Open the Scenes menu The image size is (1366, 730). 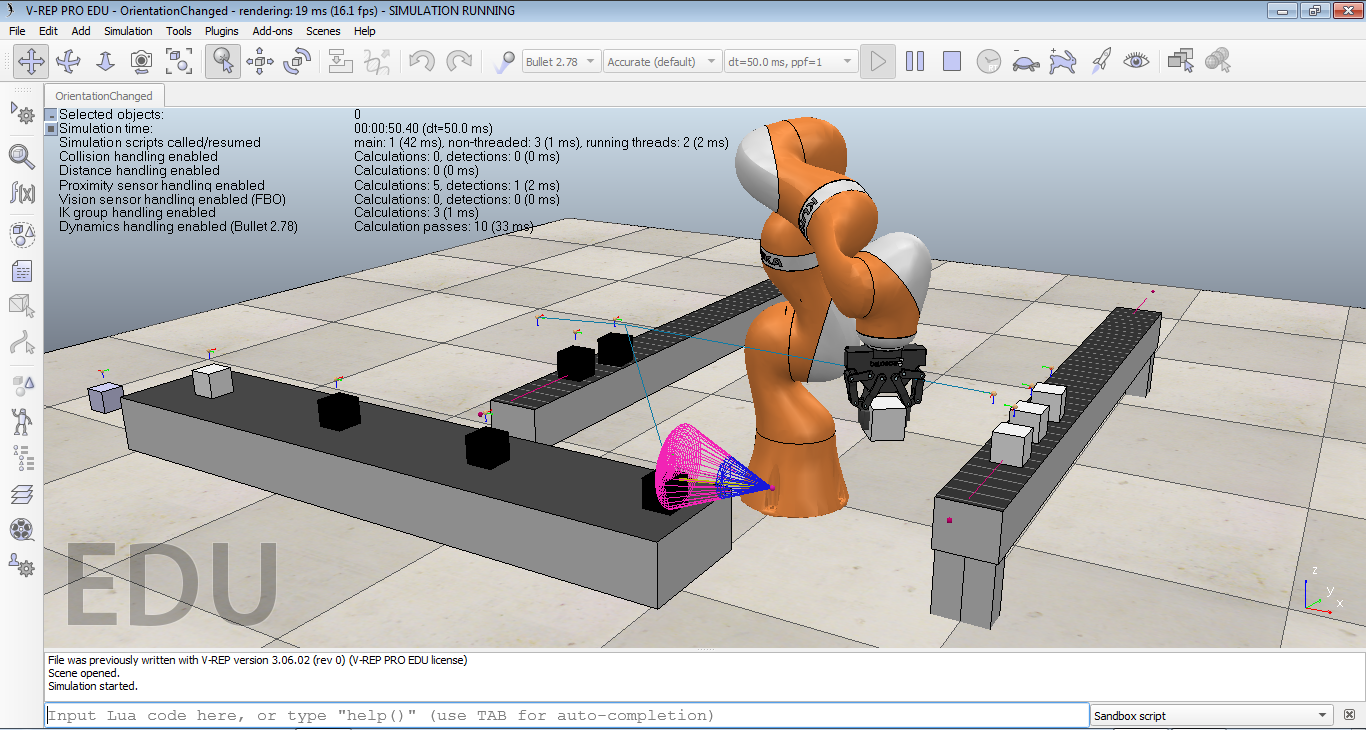tap(323, 31)
